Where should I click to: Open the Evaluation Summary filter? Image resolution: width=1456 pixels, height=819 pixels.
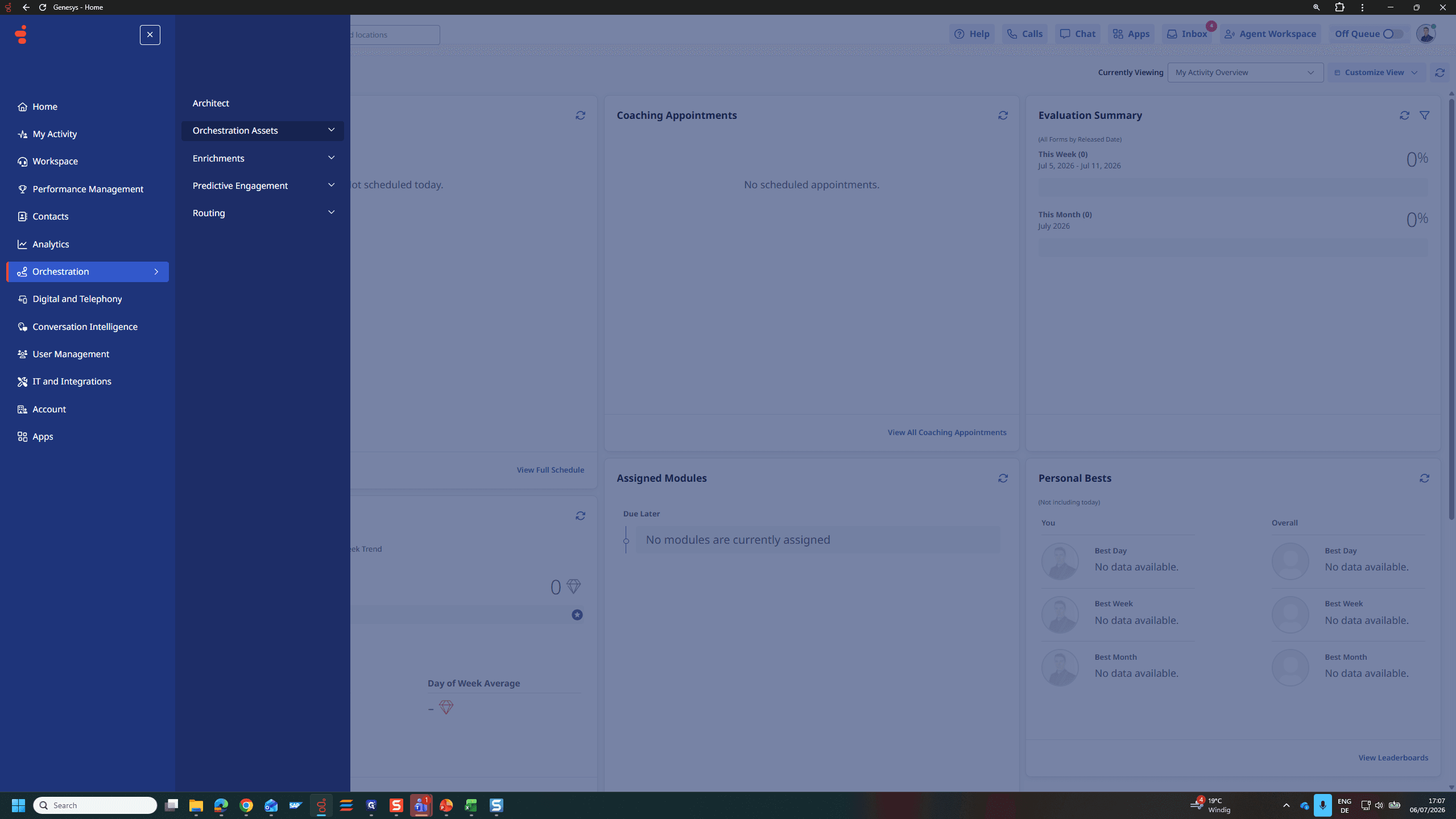1424,115
